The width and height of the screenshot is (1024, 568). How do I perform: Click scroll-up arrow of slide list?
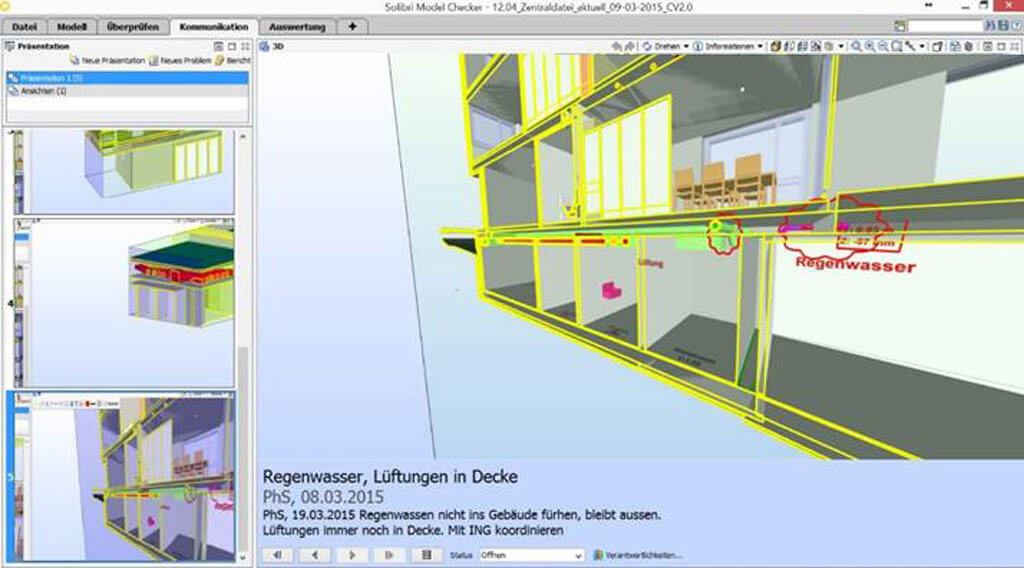pyautogui.click(x=243, y=136)
